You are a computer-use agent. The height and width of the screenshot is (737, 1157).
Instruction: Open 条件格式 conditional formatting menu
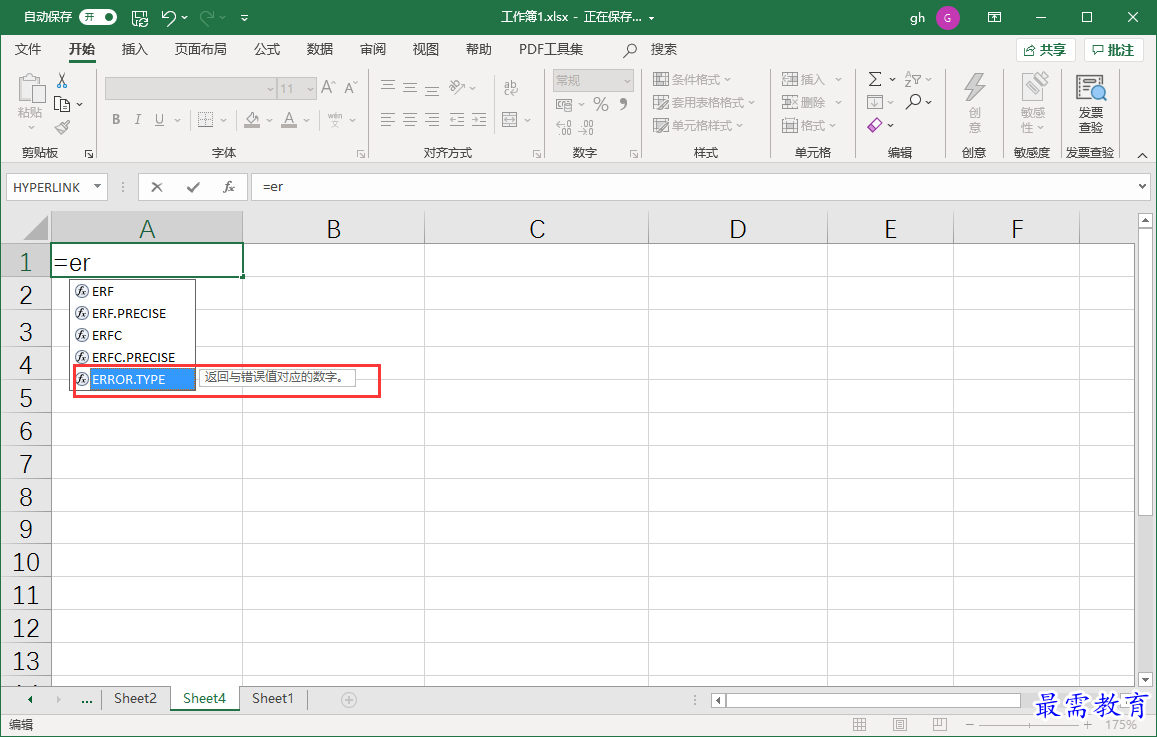[692, 80]
